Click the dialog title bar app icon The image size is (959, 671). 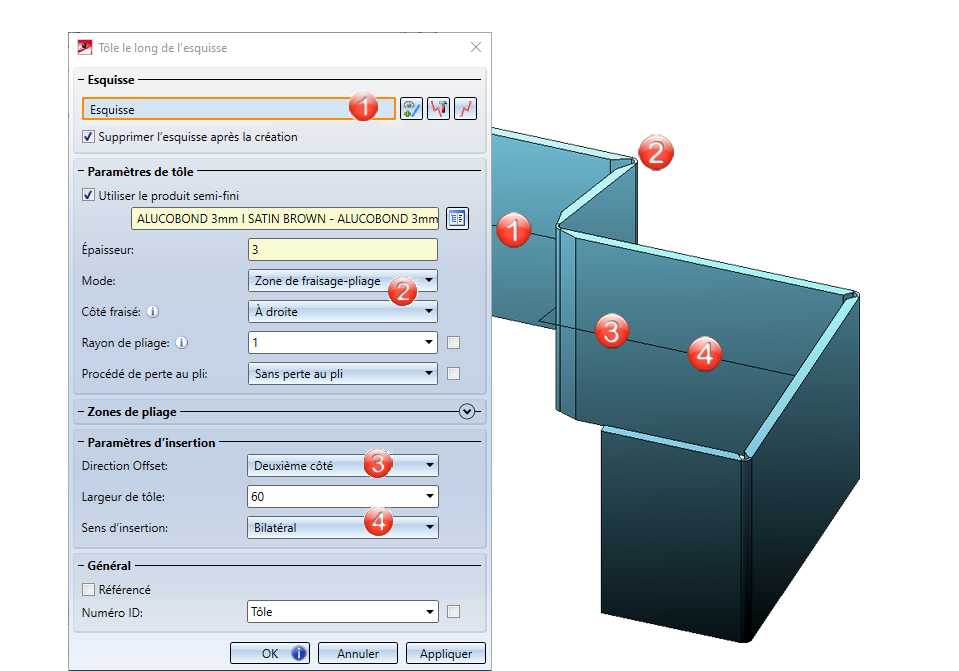(85, 47)
